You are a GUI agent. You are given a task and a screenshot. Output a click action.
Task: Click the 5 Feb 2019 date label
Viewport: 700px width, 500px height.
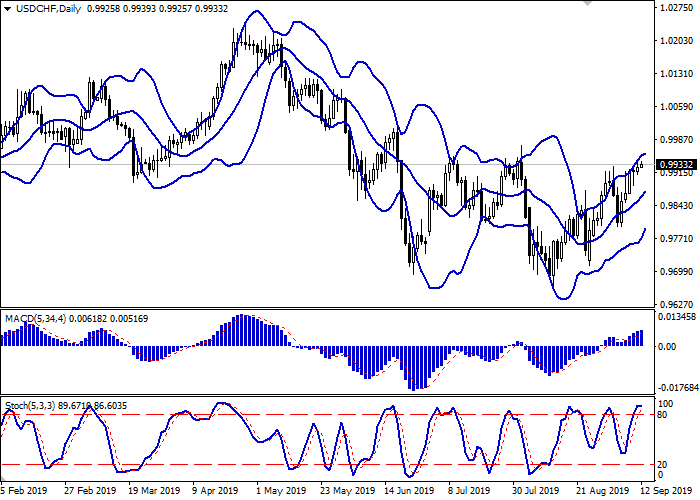[24, 491]
